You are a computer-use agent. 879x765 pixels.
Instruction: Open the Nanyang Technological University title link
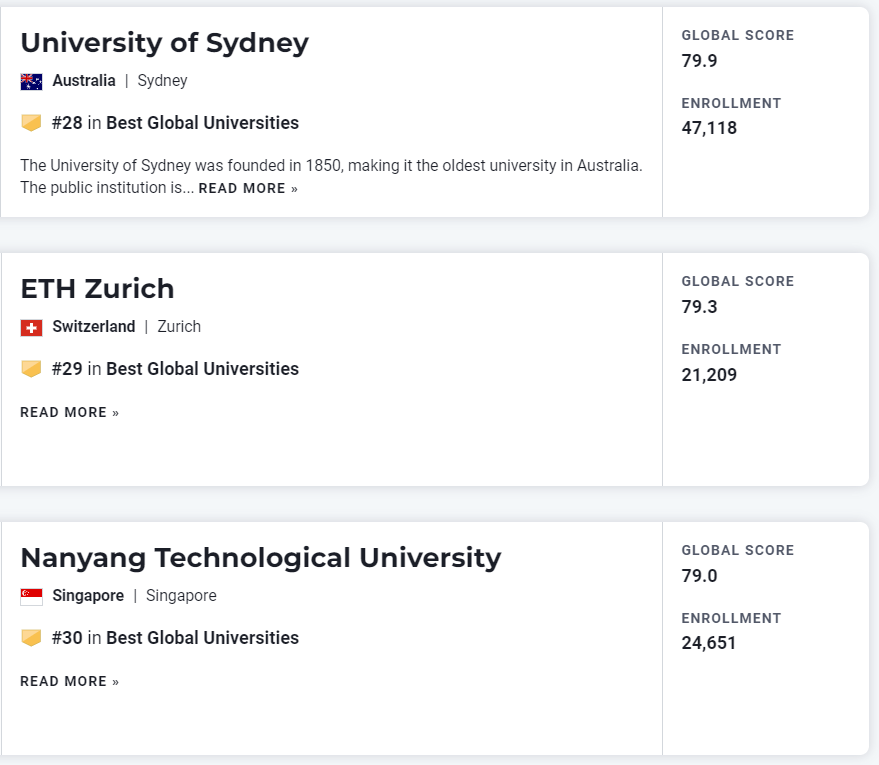click(x=260, y=558)
